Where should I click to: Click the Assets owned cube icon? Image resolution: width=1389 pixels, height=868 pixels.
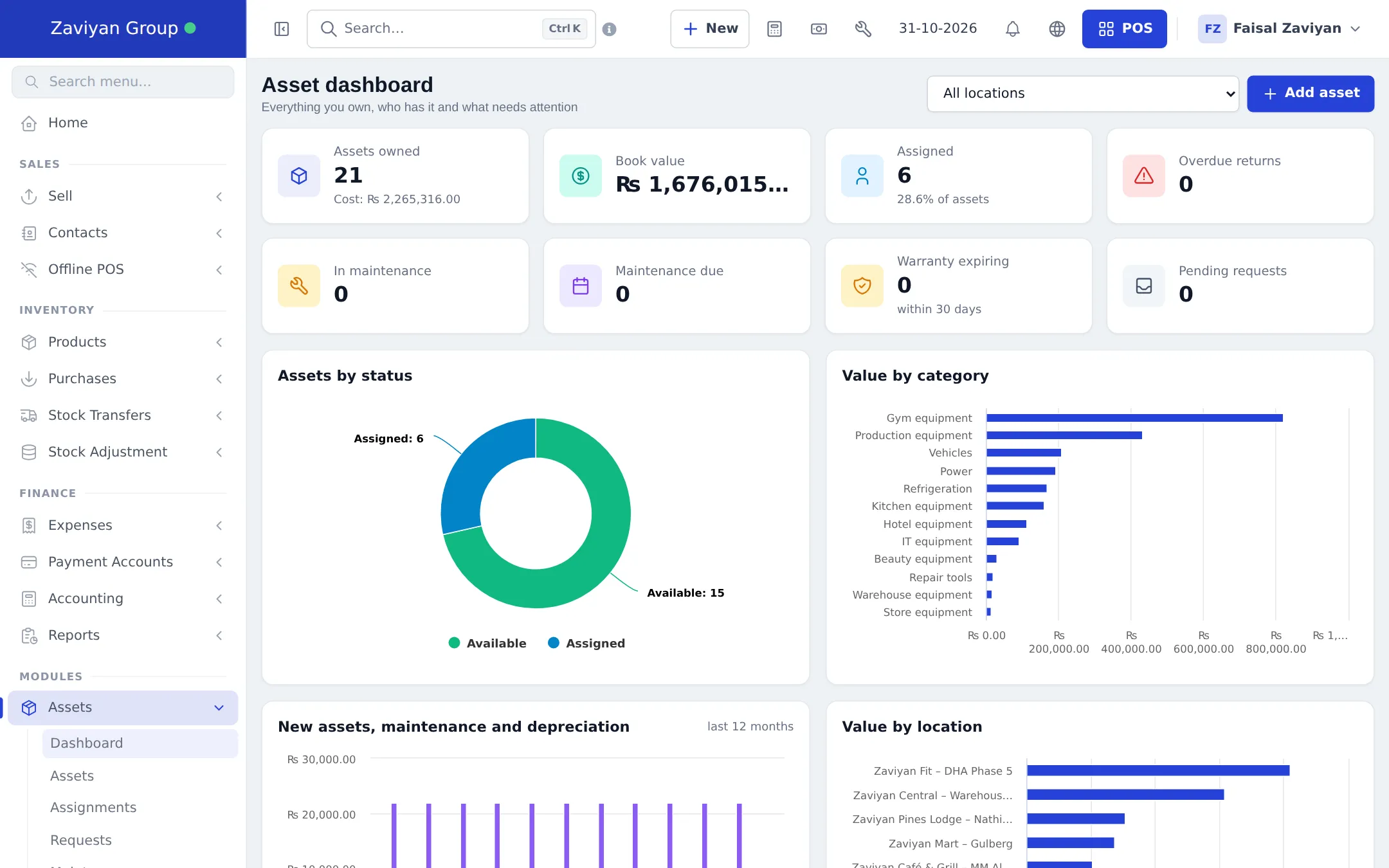pos(299,176)
